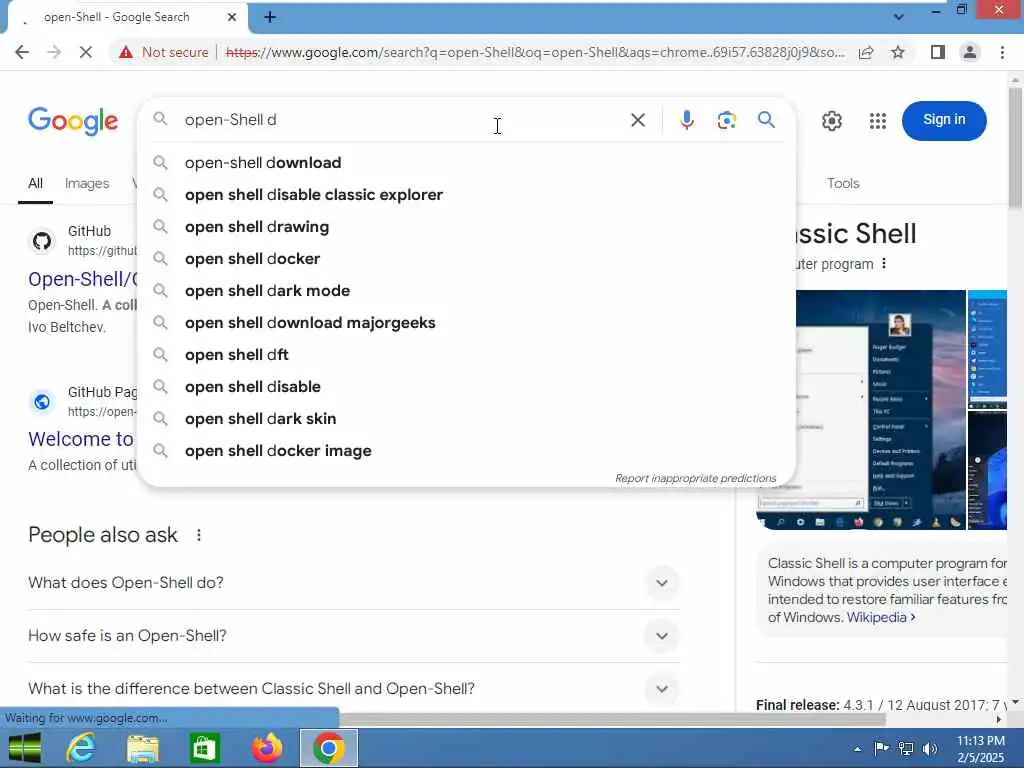The height and width of the screenshot is (768, 1024).
Task: Expand 'What does Open-Shell do?' question
Action: pyautogui.click(x=353, y=583)
